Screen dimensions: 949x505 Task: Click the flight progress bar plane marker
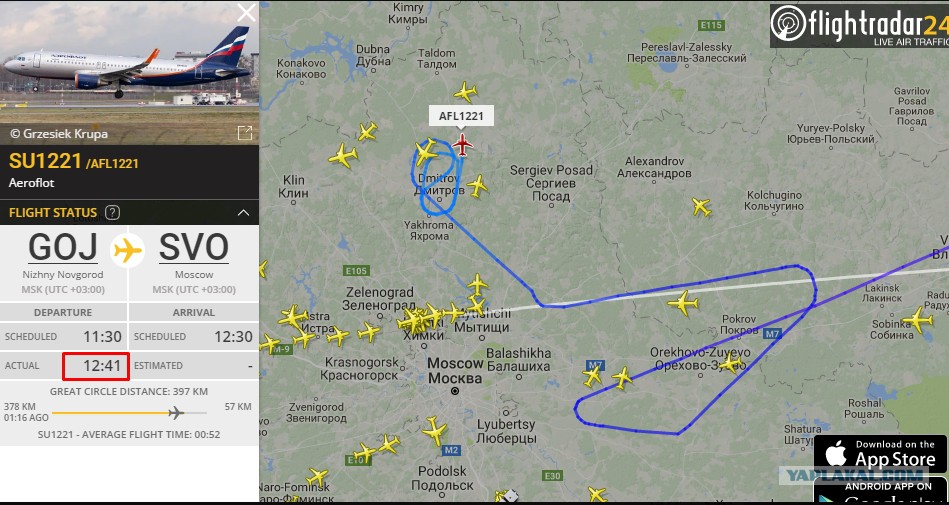tap(176, 413)
